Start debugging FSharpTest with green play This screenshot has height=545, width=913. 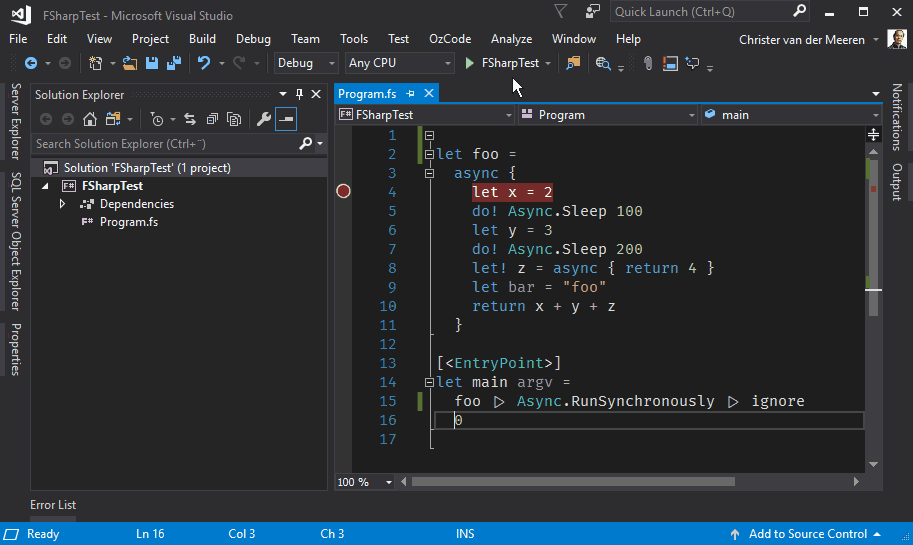469,63
